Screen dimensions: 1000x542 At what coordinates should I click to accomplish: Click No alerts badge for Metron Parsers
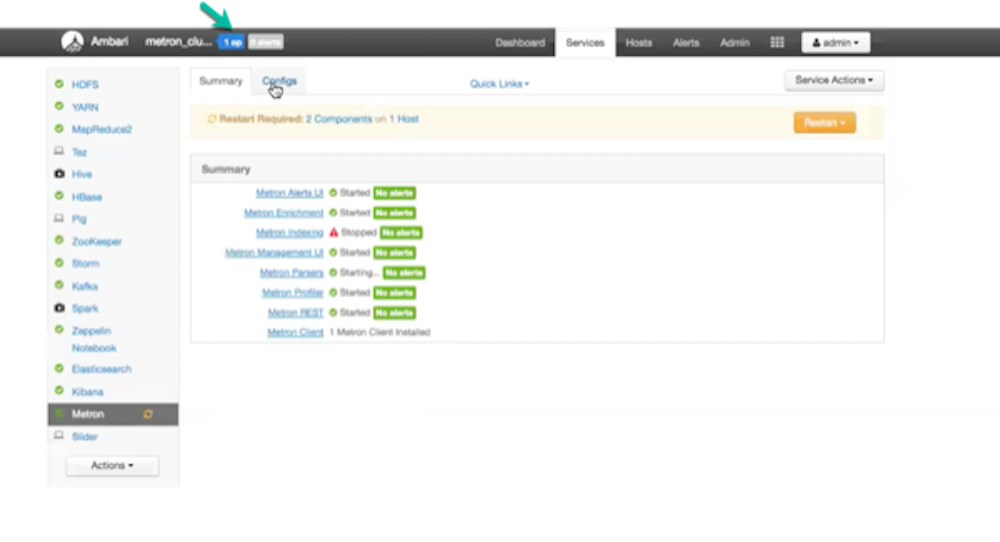point(404,272)
